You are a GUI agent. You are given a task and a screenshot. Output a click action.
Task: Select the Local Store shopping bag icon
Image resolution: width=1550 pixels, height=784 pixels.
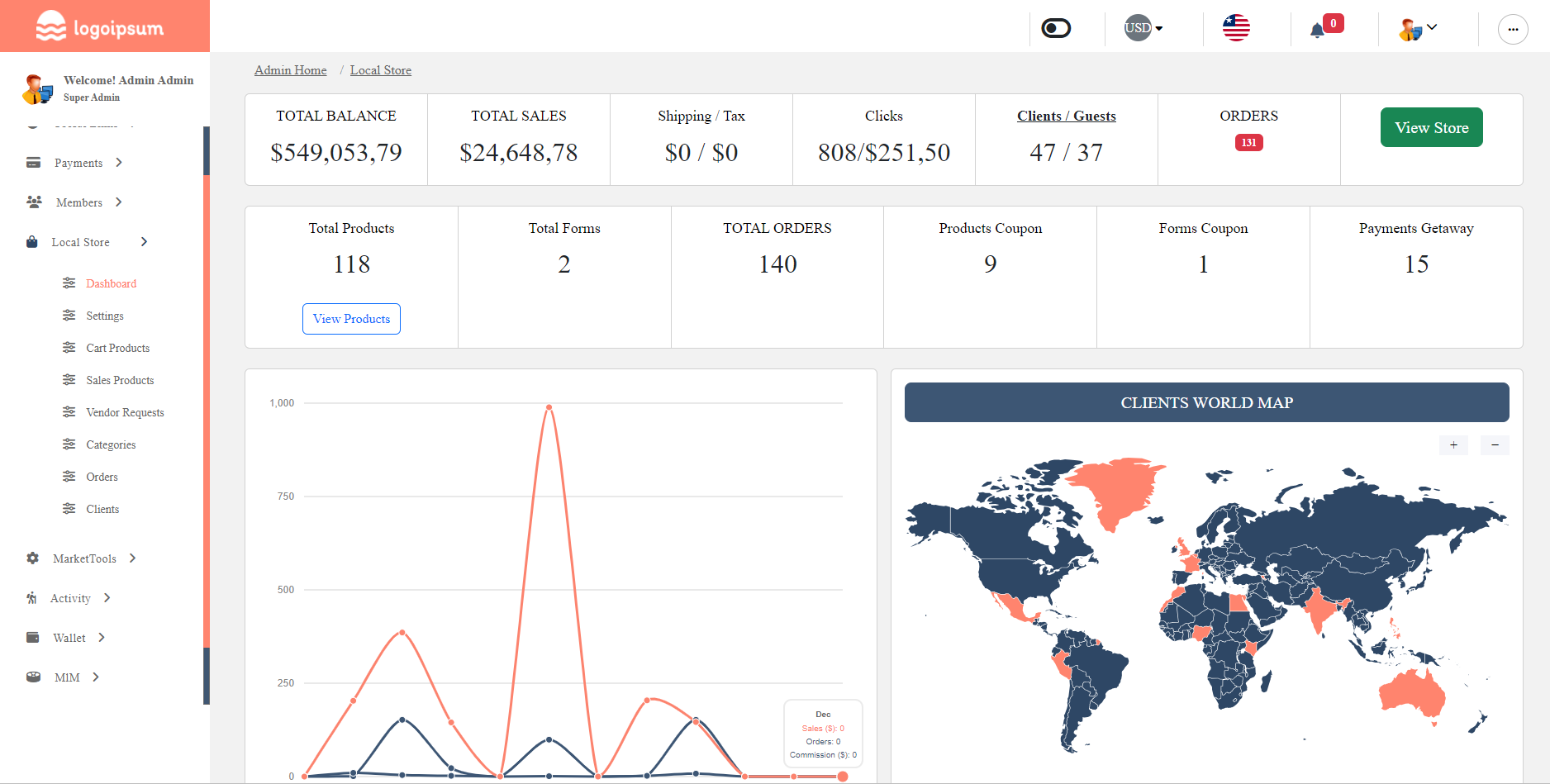pos(31,241)
